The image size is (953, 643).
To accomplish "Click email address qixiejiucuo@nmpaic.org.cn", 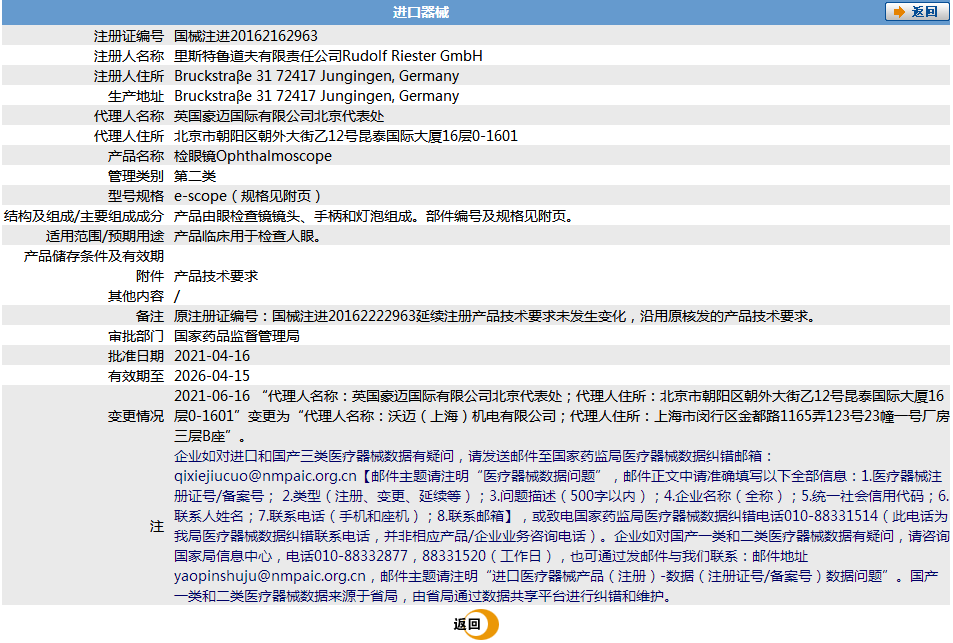I will [x=265, y=476].
